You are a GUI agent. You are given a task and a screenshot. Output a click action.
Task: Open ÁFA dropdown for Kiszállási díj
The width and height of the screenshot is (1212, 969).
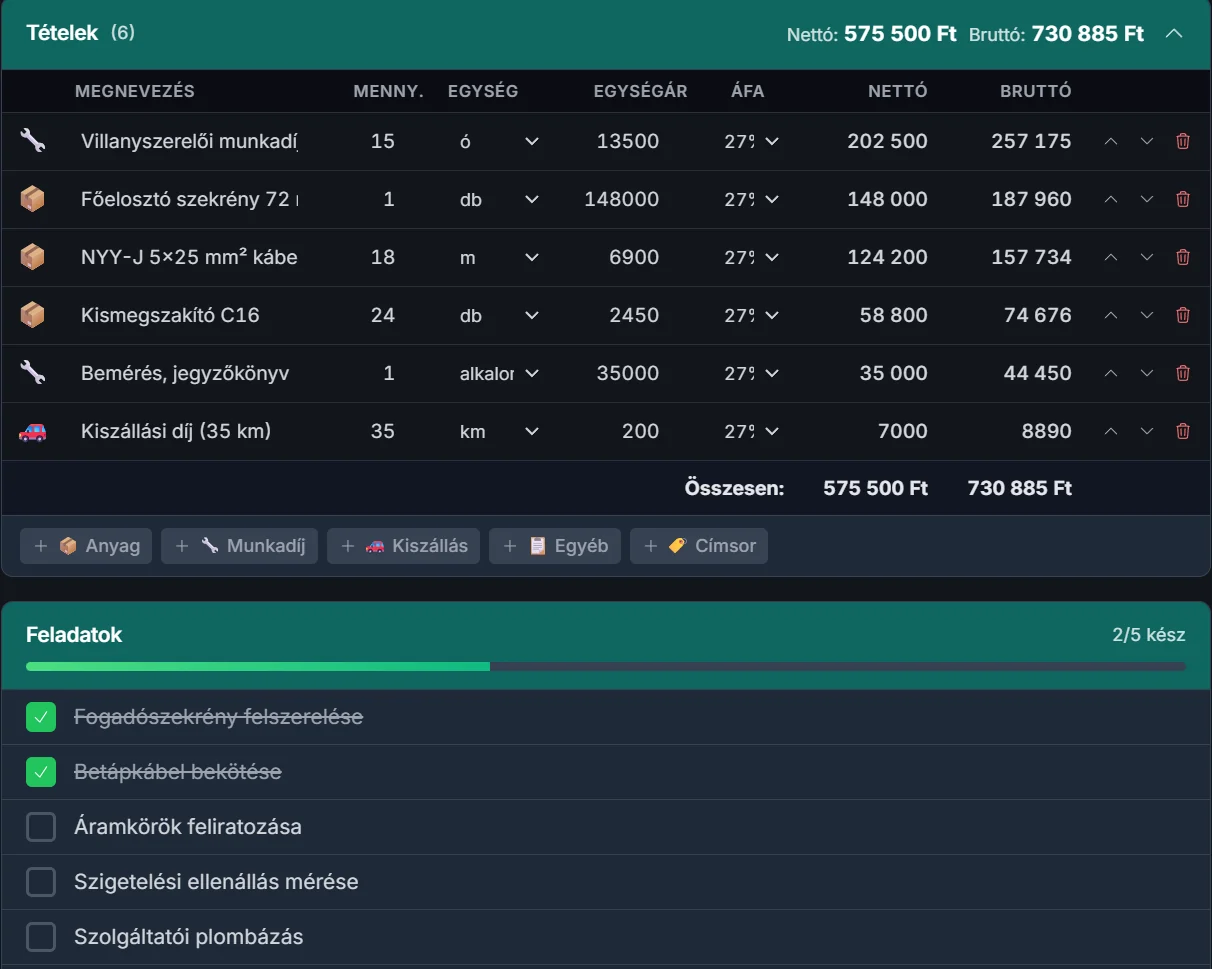point(752,431)
